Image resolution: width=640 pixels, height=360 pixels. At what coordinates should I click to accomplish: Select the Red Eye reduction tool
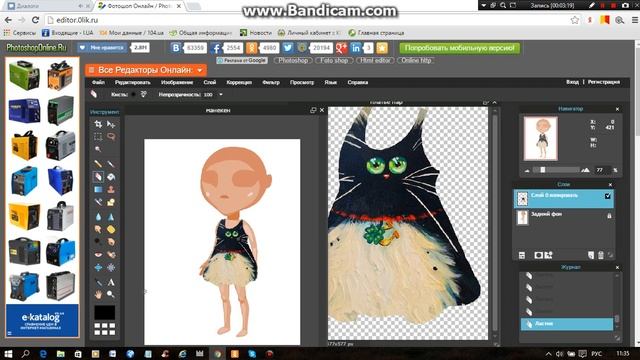click(98, 255)
